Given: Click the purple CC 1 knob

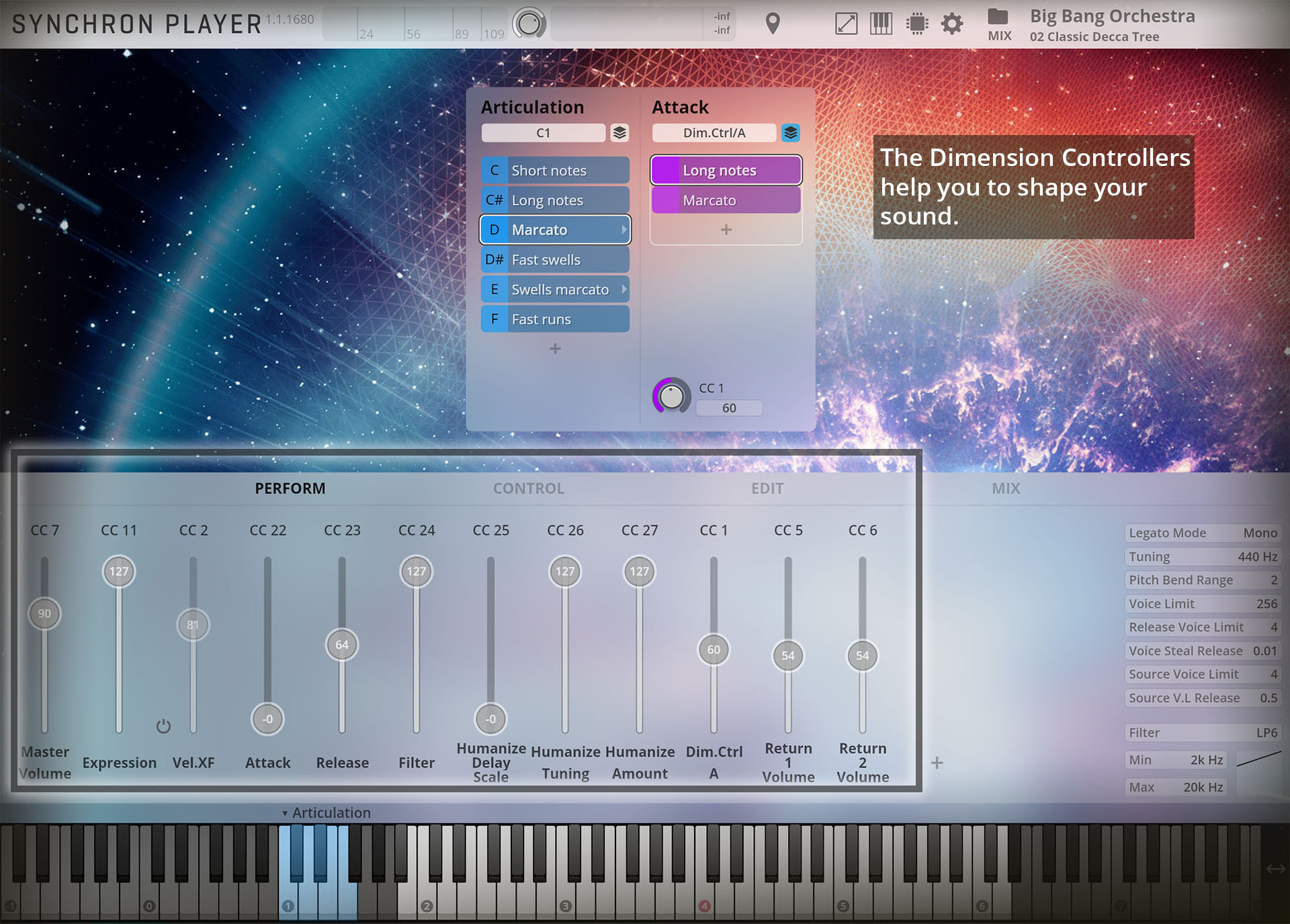Looking at the screenshot, I should pyautogui.click(x=671, y=396).
